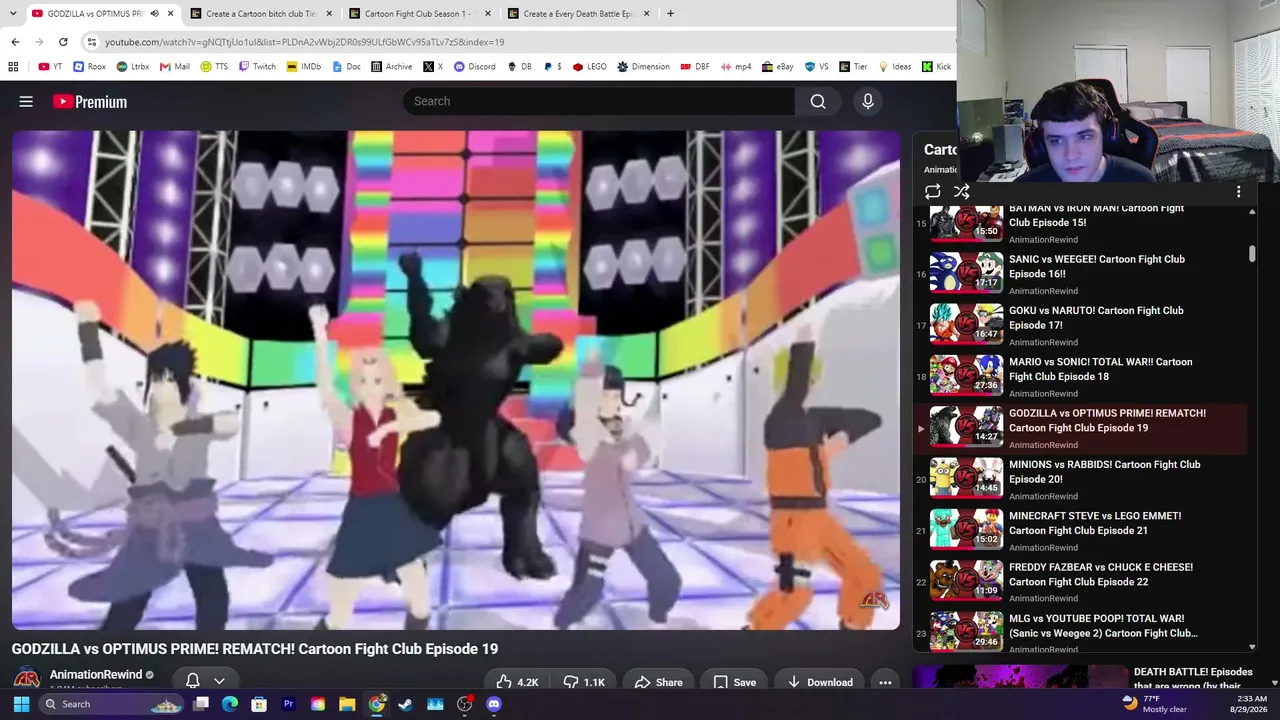This screenshot has height=720, width=1280.
Task: Start voice search with the microphone icon
Action: point(868,101)
